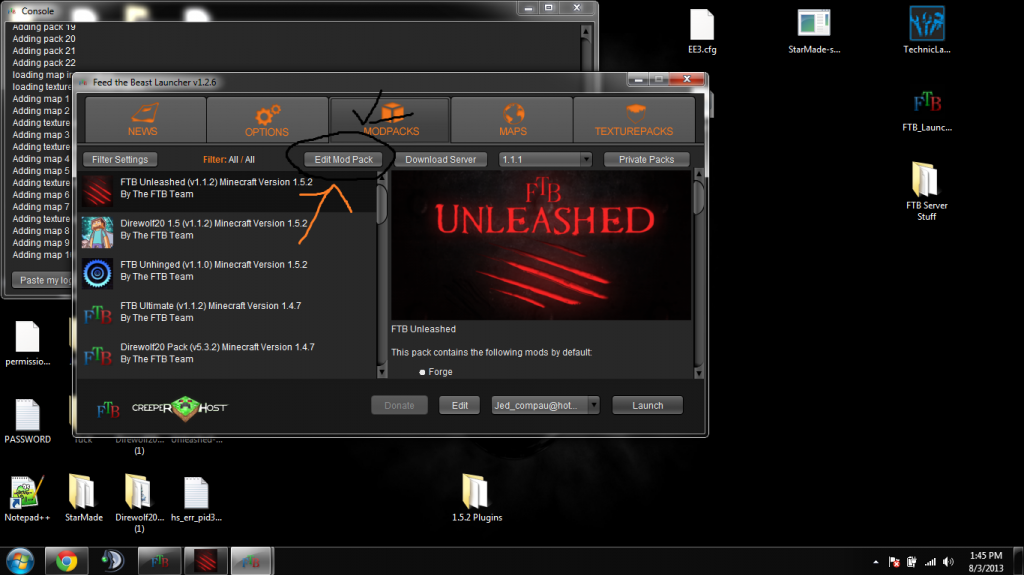Viewport: 1024px width, 575px height.
Task: Open the Jed_compau account dropdown
Action: (x=545, y=406)
